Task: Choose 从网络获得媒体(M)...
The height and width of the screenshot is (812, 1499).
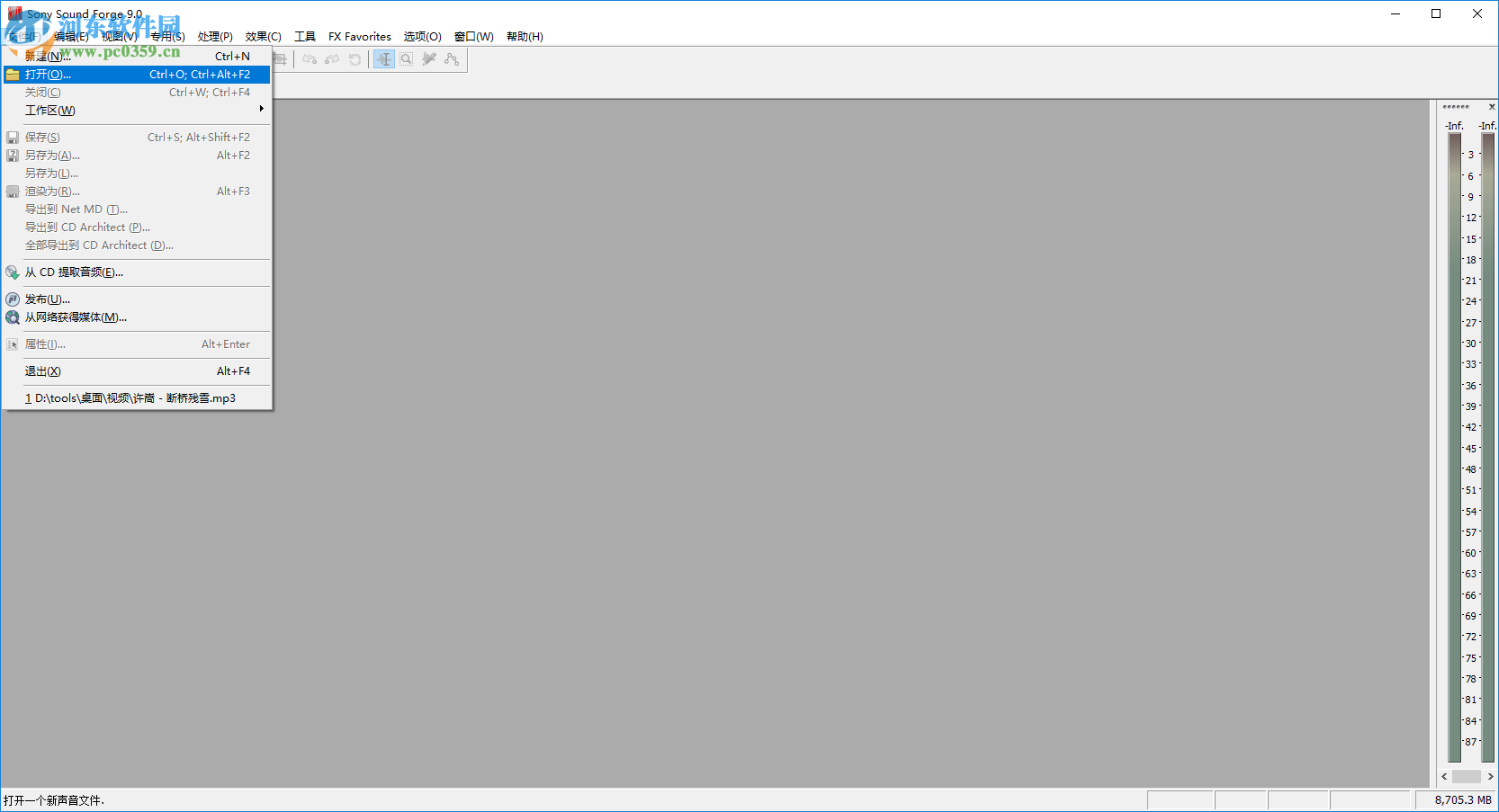Action: click(x=137, y=317)
